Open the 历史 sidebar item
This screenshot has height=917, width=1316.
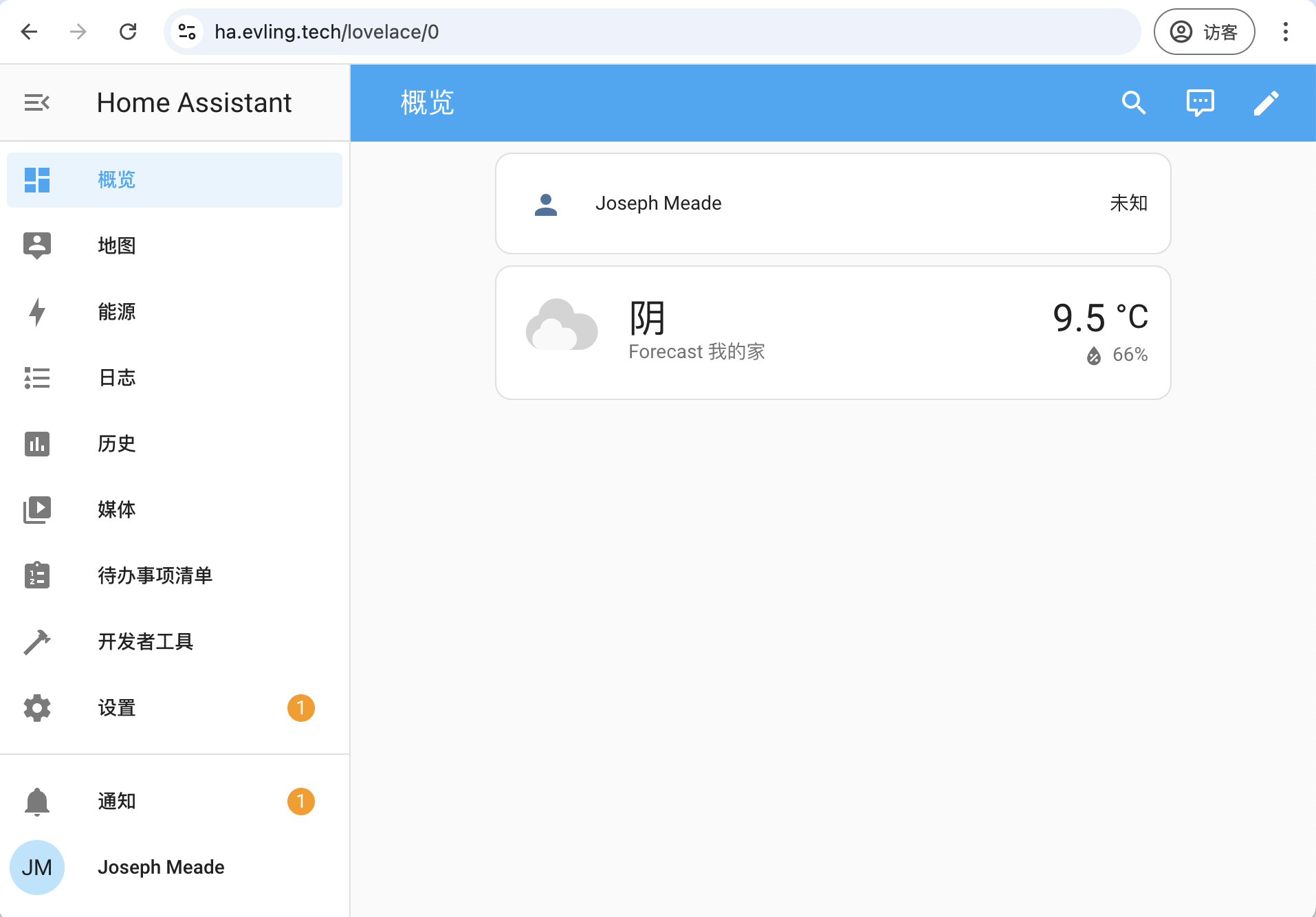175,443
